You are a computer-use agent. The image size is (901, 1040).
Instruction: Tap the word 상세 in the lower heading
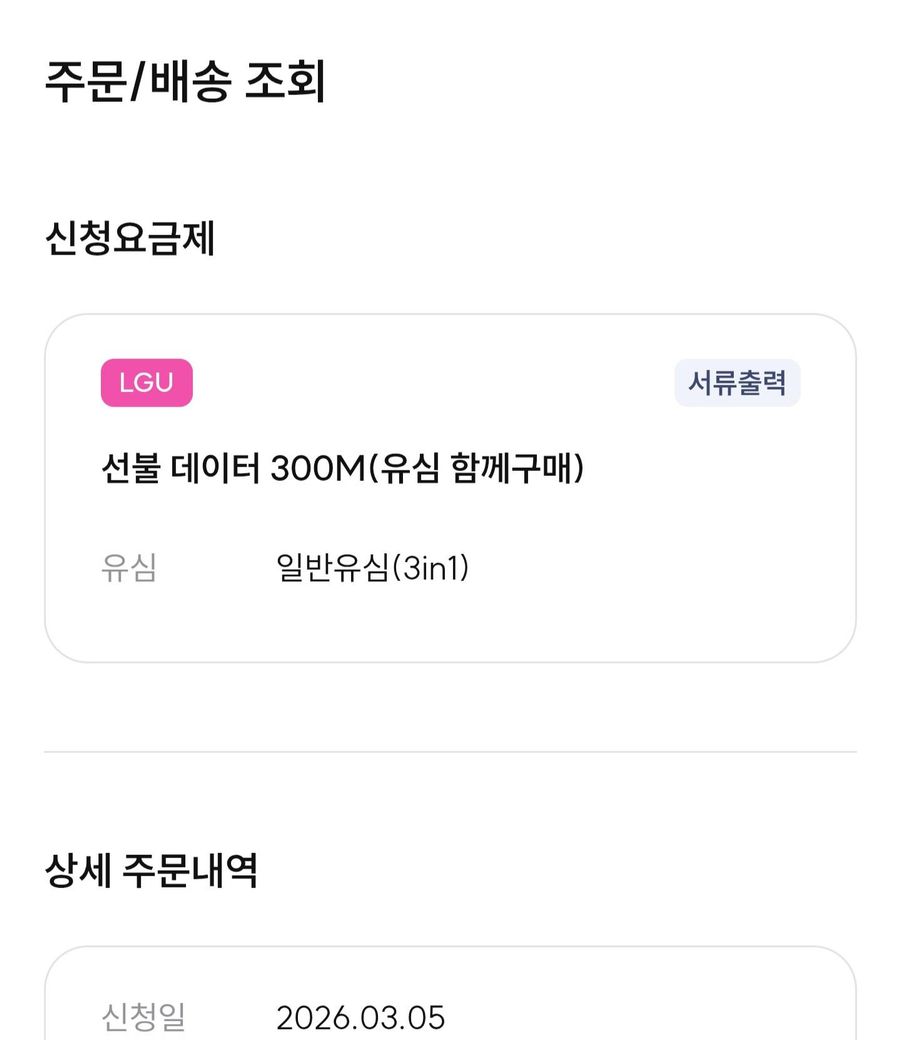point(78,871)
